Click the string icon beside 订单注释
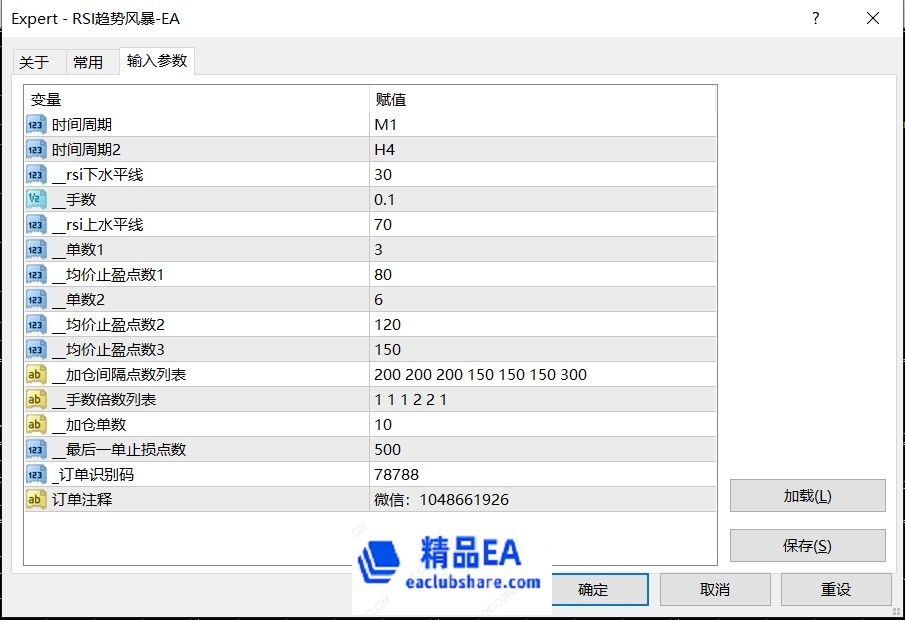 tap(36, 499)
